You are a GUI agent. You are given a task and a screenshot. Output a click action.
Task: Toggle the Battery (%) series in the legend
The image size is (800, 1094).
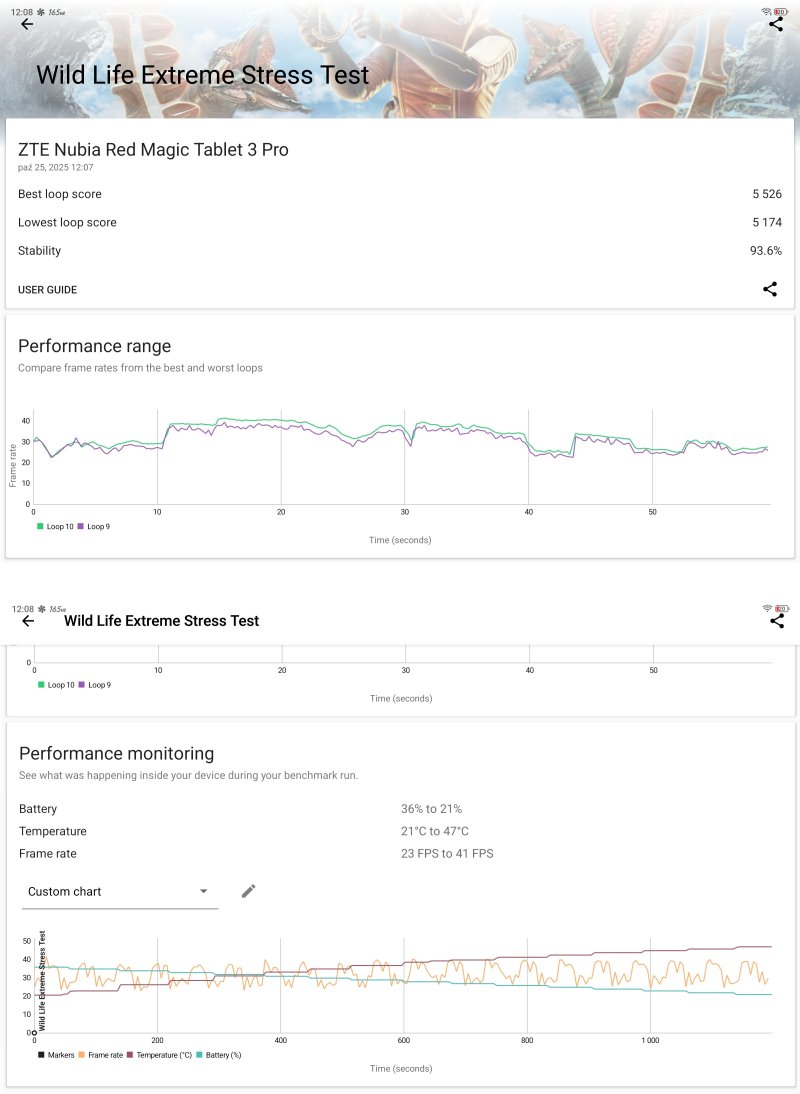[219, 1055]
